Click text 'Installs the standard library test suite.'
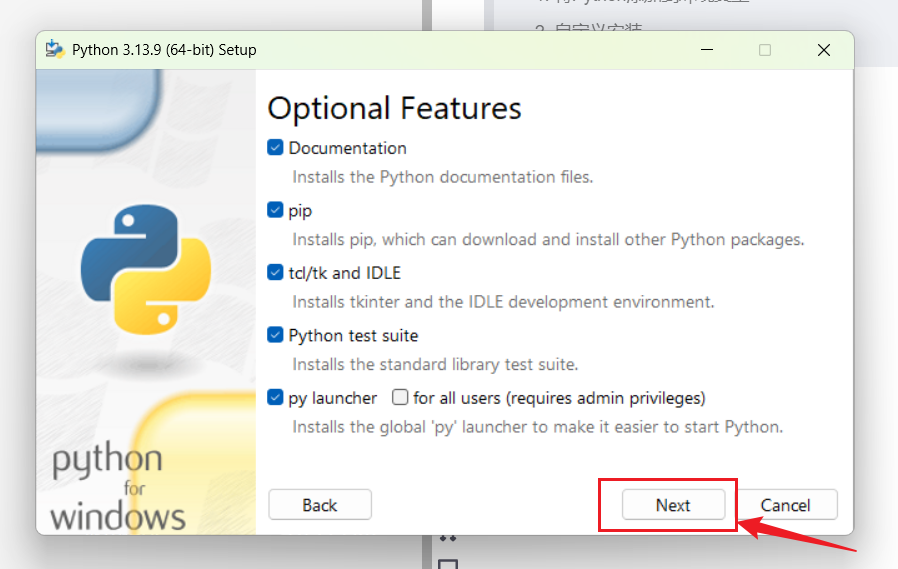Screen dimensions: 898x569 435,364
